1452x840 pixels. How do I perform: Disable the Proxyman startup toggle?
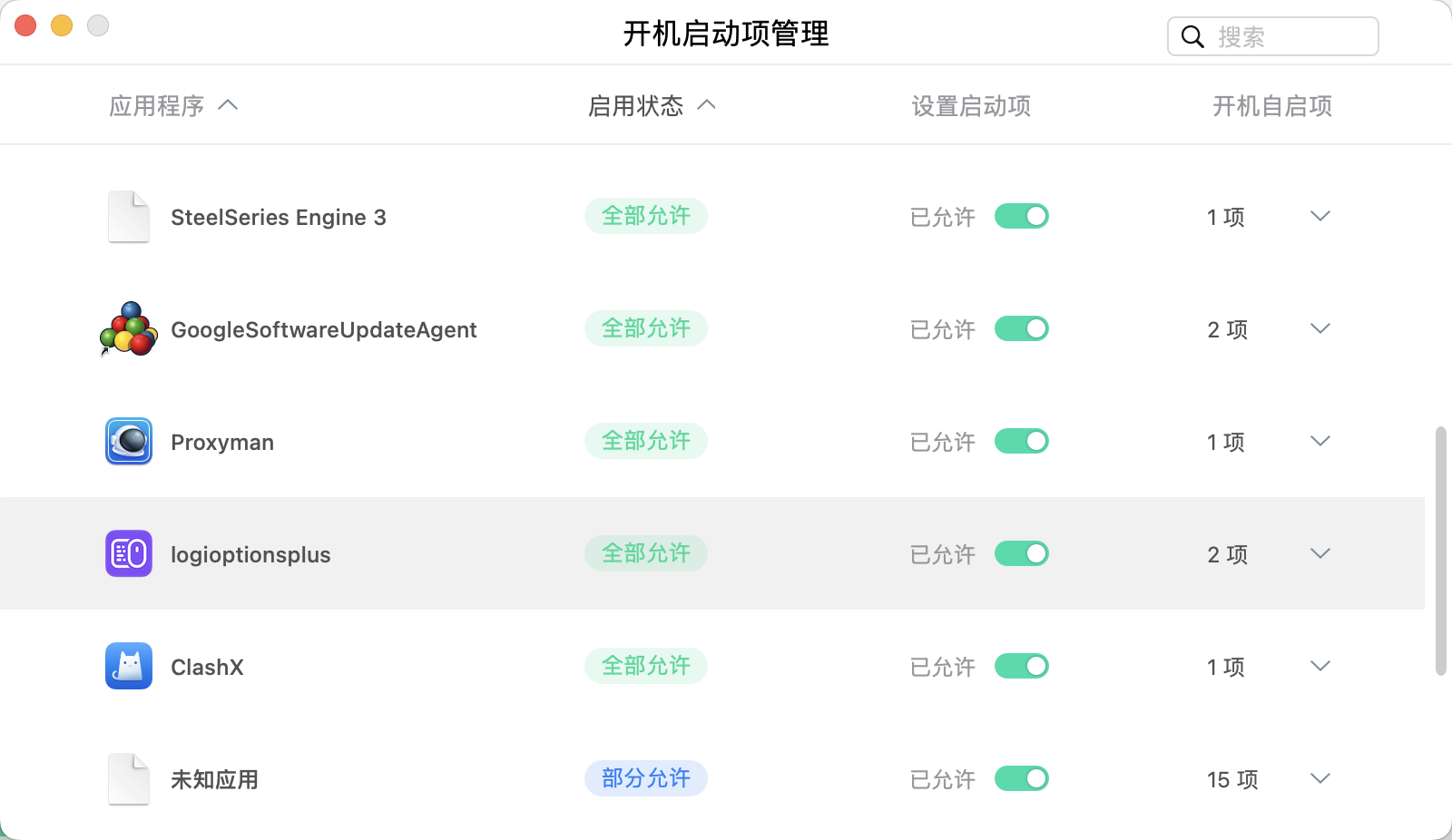tap(1022, 442)
